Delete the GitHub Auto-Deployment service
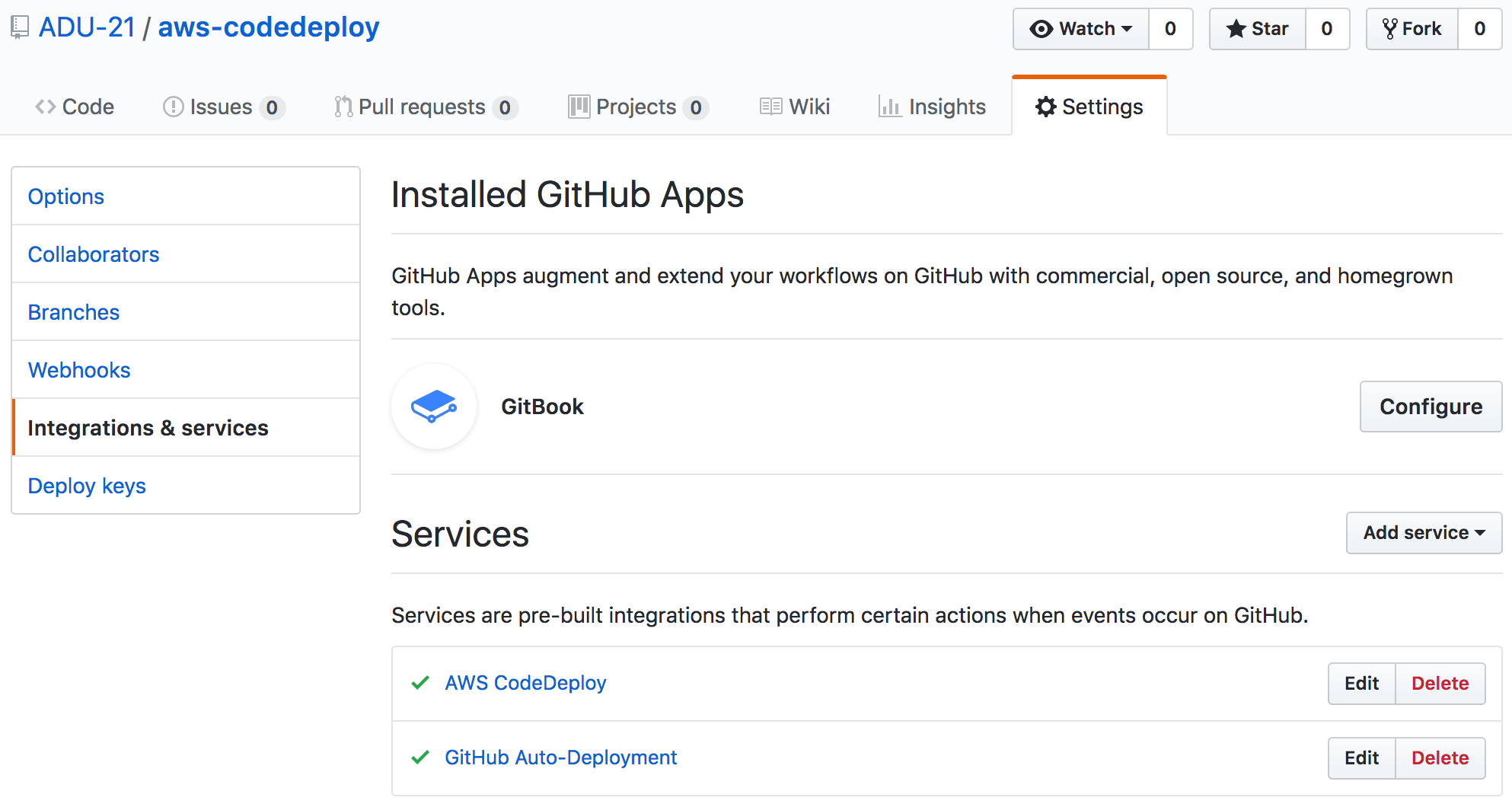Viewport: 1512px width, 807px height. [1440, 758]
